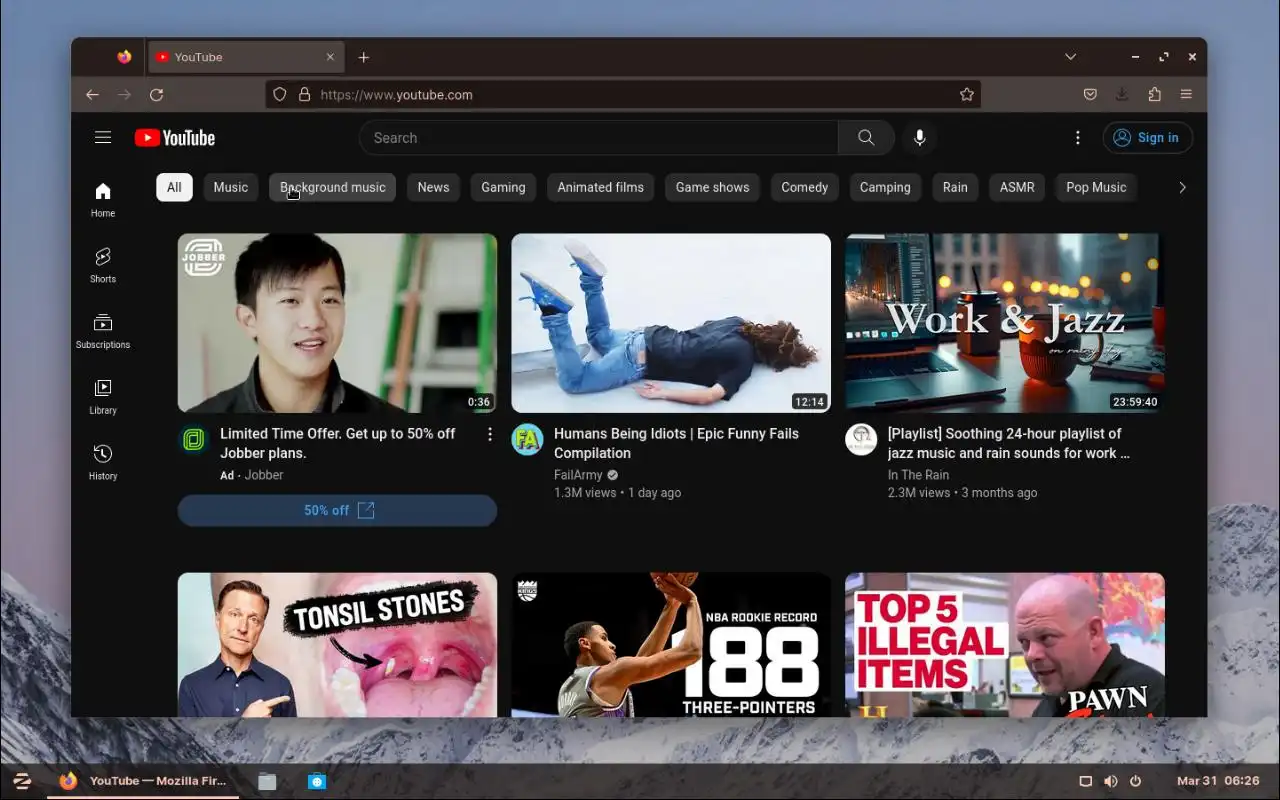Select the Camping chip
This screenshot has height=800, width=1280.
click(x=885, y=187)
